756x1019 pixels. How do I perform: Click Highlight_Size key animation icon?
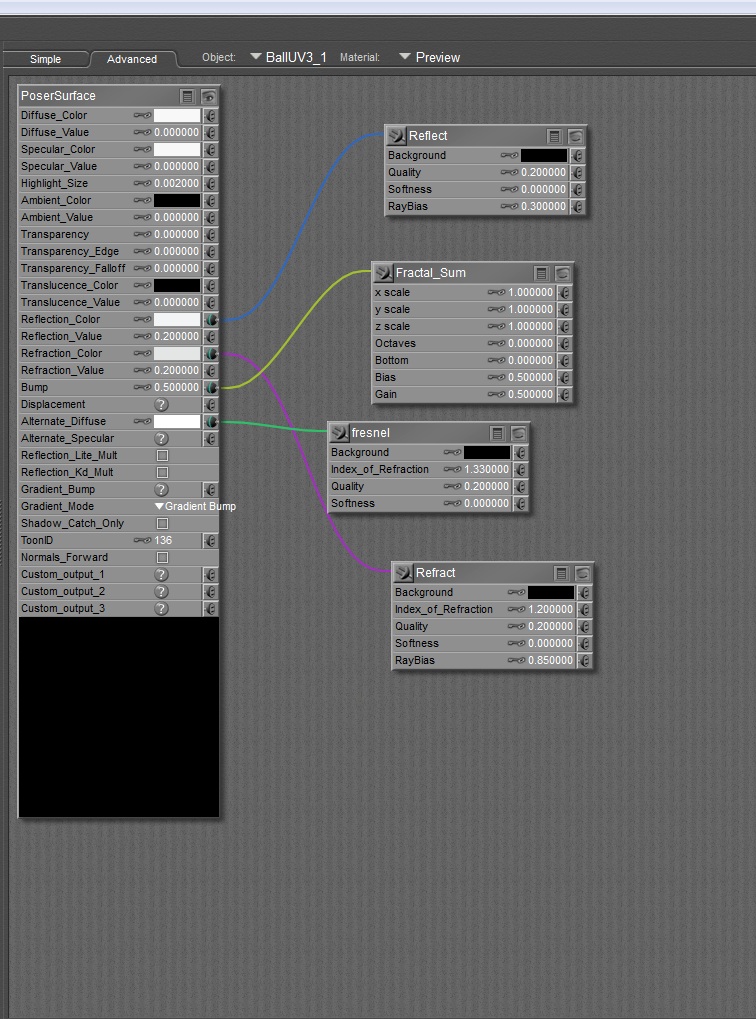tap(142, 183)
